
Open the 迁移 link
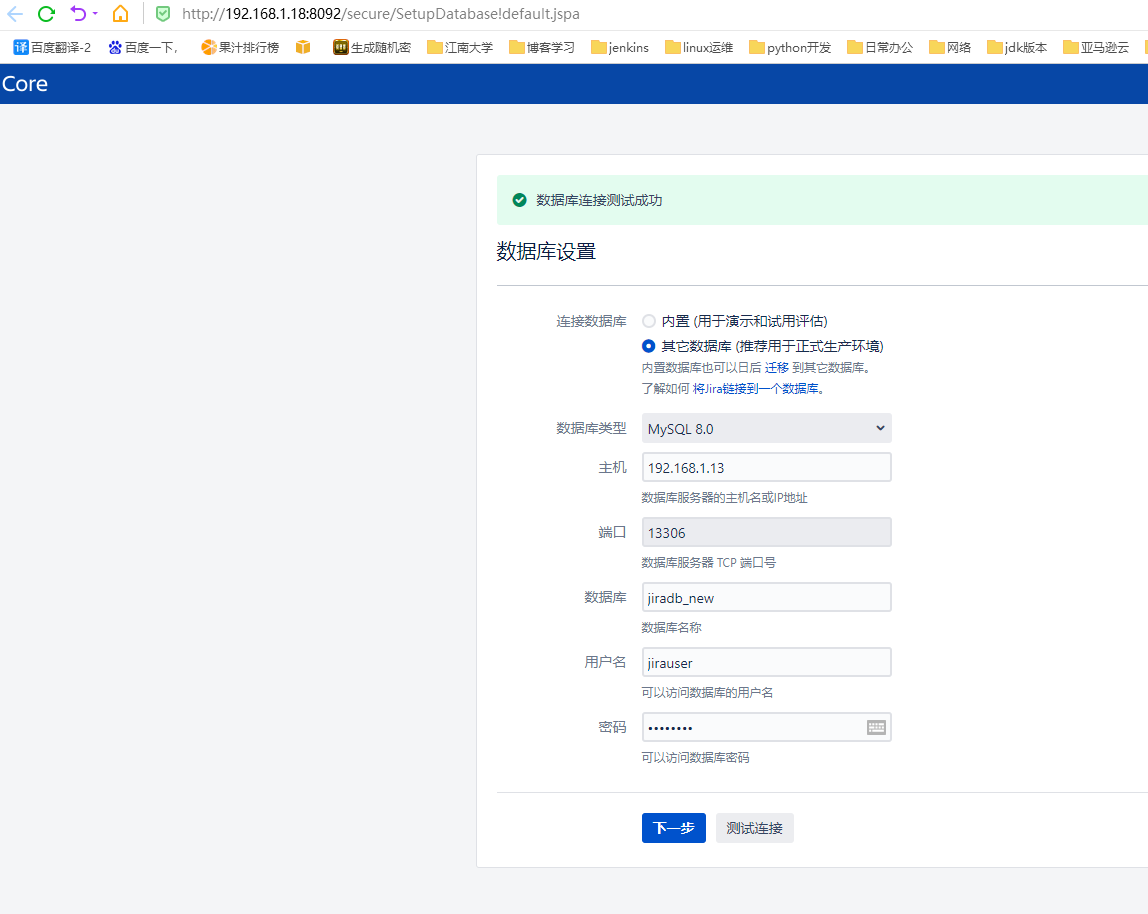point(777,368)
